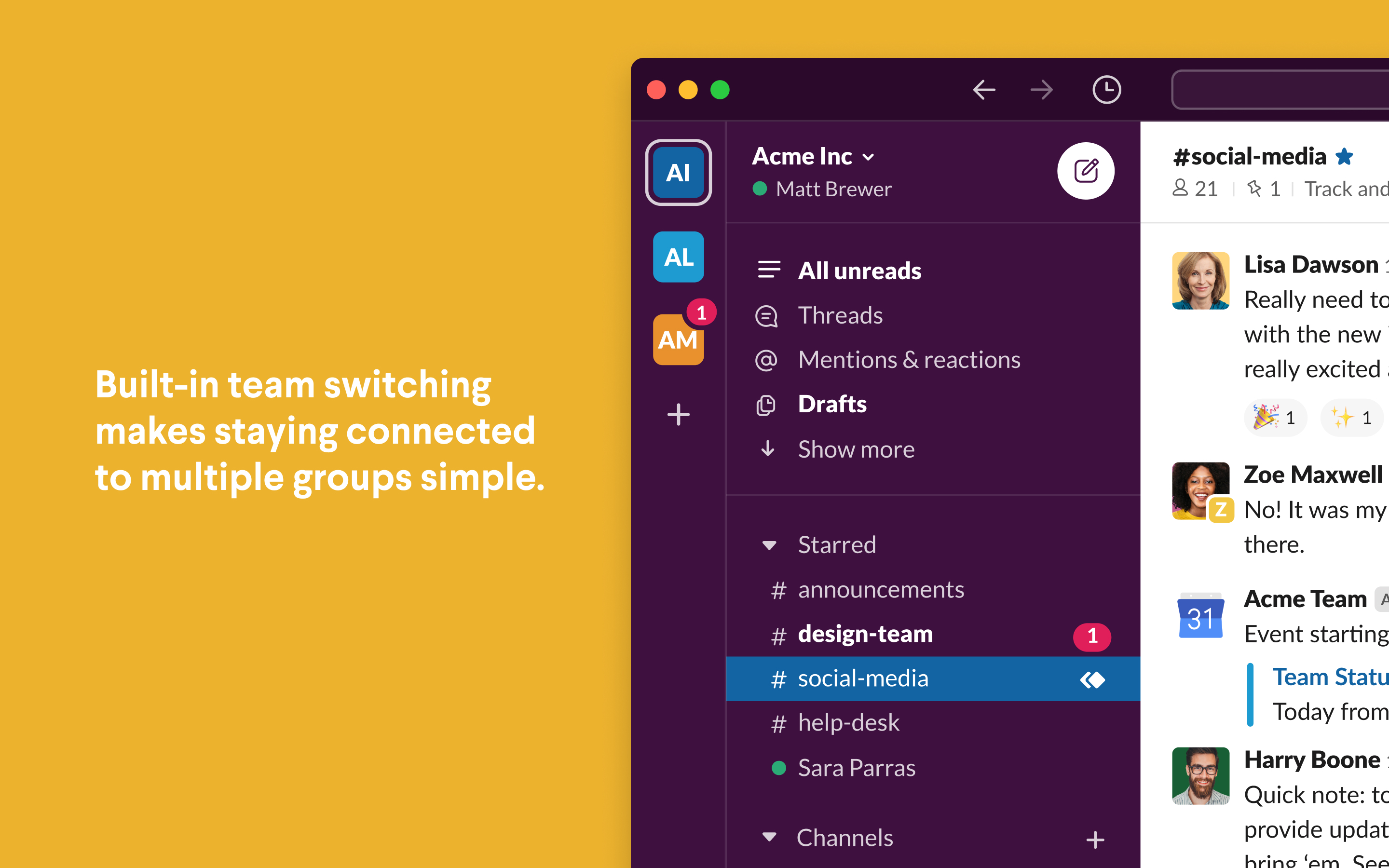Add a workspace with plus icon
1389x868 pixels.
pyautogui.click(x=678, y=415)
